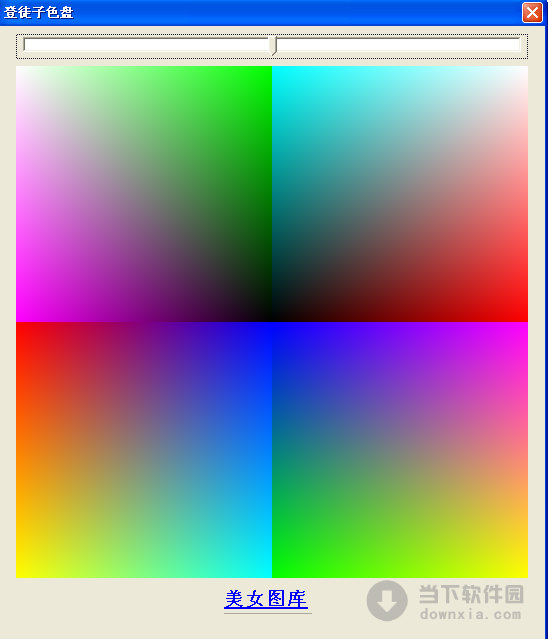The width and height of the screenshot is (548, 639).
Task: Pick red at top-left of lower-left quadrant
Action: (x=19, y=325)
